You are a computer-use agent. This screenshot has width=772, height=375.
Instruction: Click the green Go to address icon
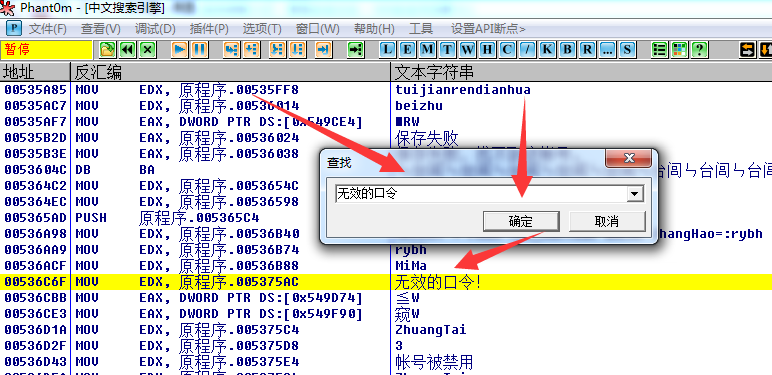(x=355, y=49)
